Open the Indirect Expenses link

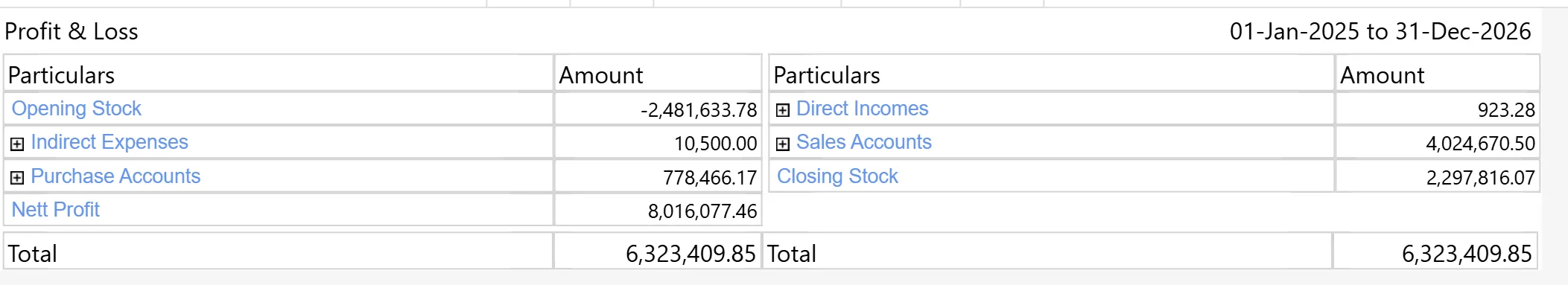click(x=109, y=142)
